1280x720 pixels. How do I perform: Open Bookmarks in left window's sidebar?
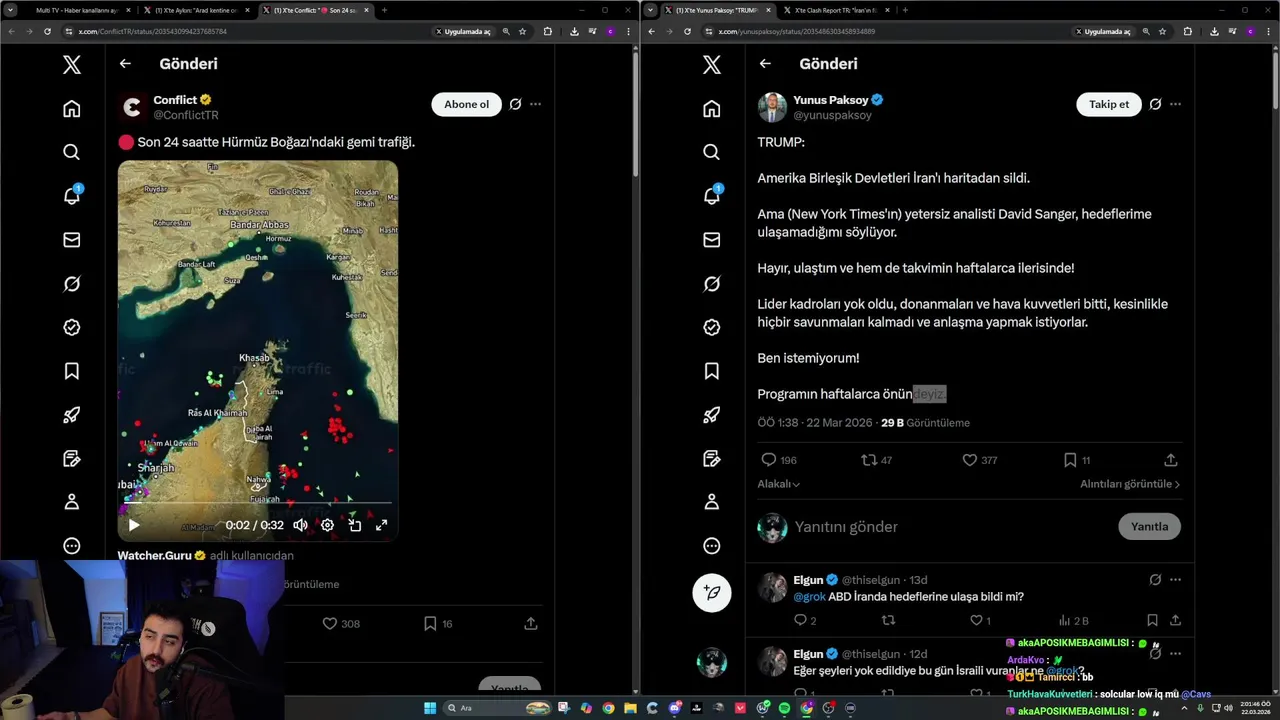(x=71, y=371)
